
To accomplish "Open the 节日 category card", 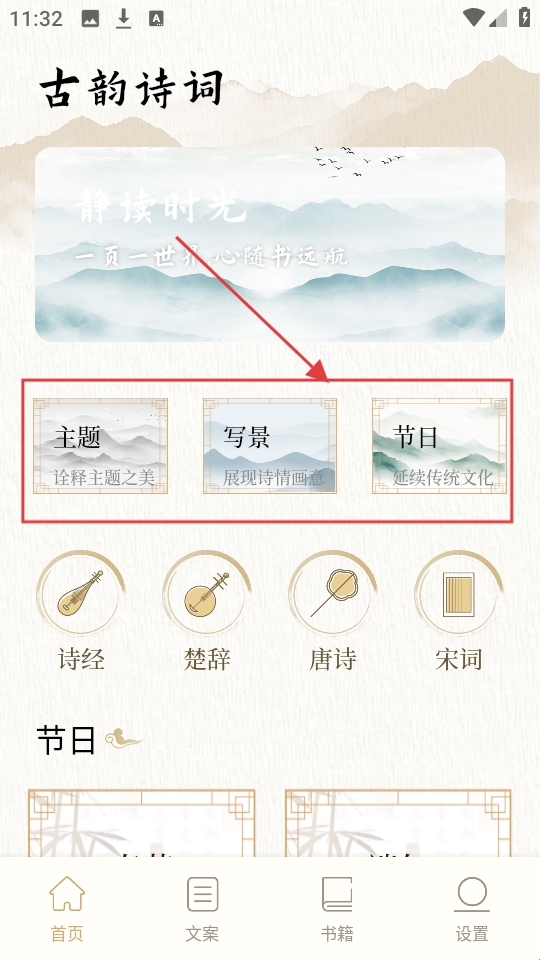I will (x=440, y=446).
